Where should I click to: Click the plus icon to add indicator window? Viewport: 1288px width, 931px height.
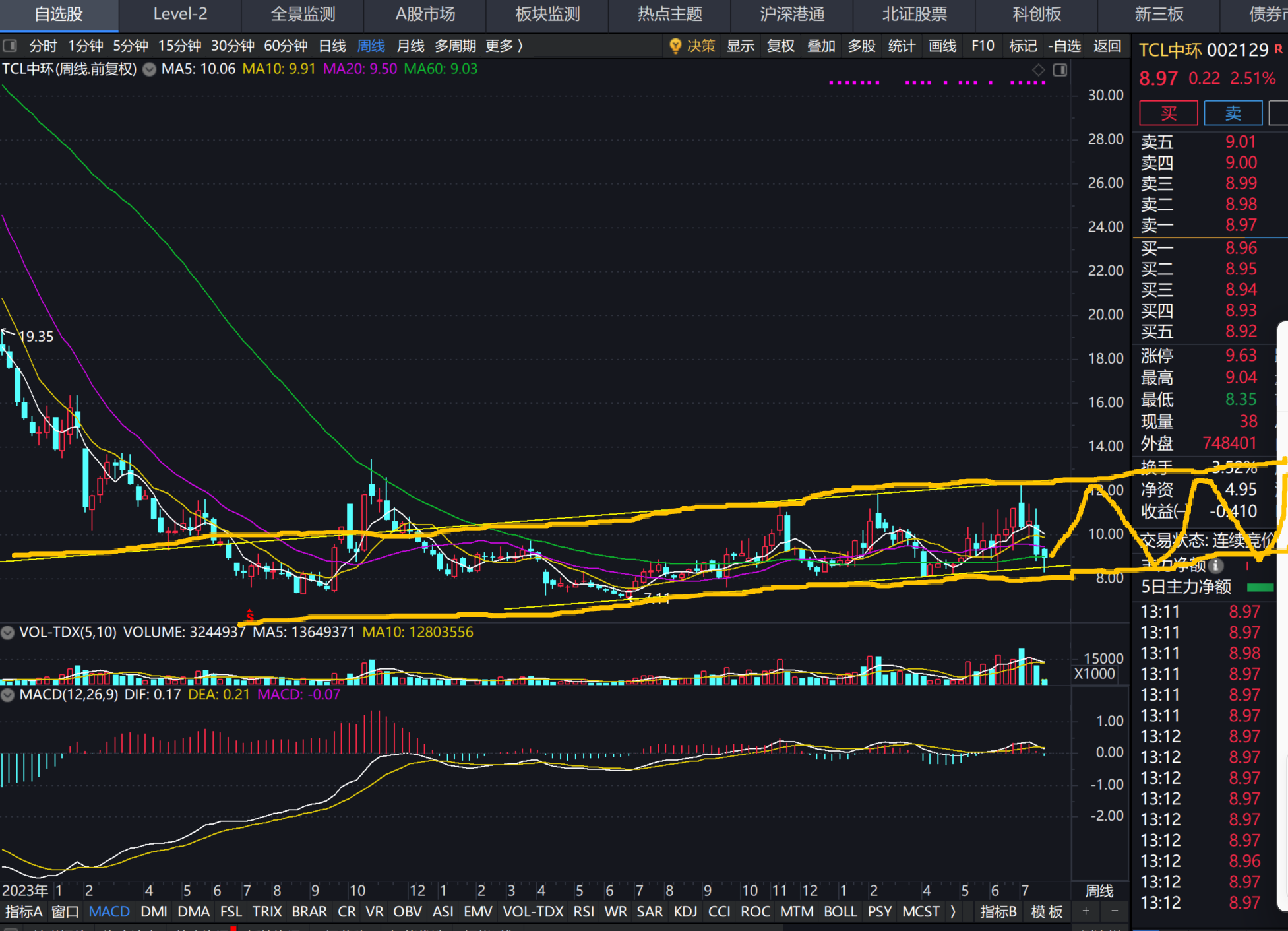coord(1086,911)
